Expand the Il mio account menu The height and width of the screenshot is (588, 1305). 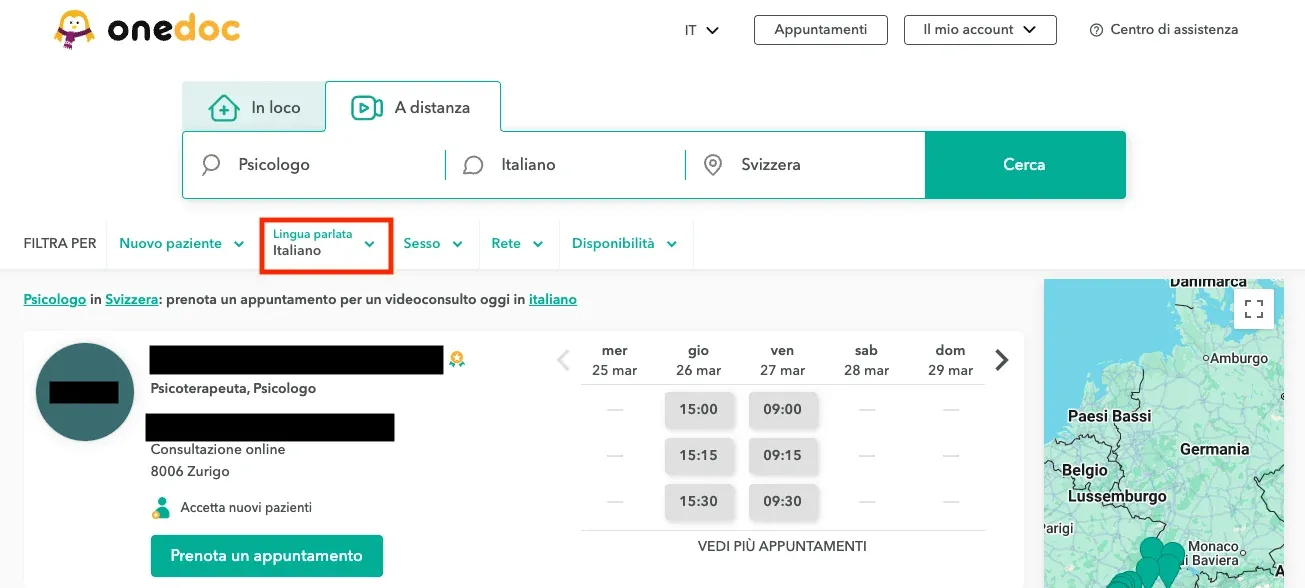point(980,30)
